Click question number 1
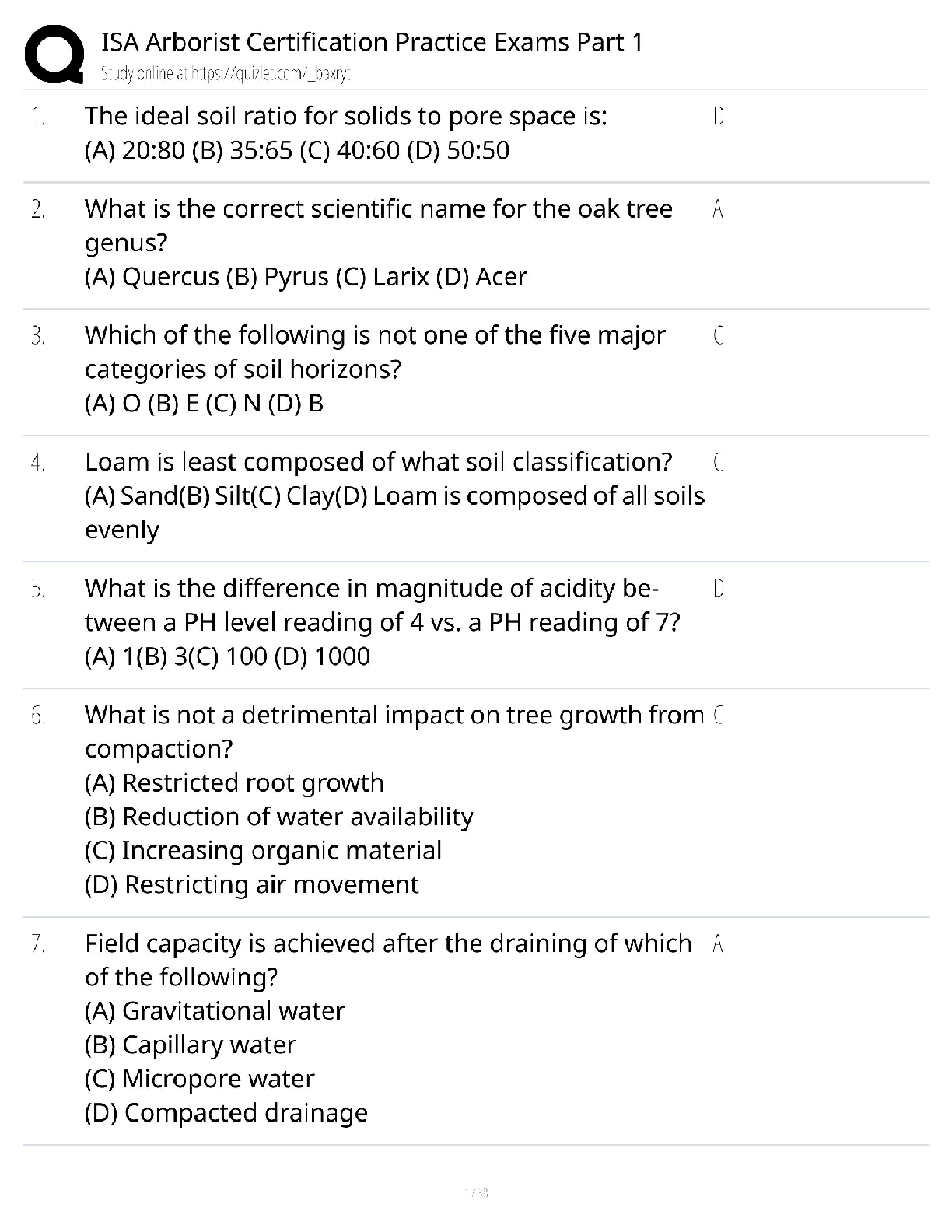Viewport: 952px width, 1232px height. click(38, 117)
